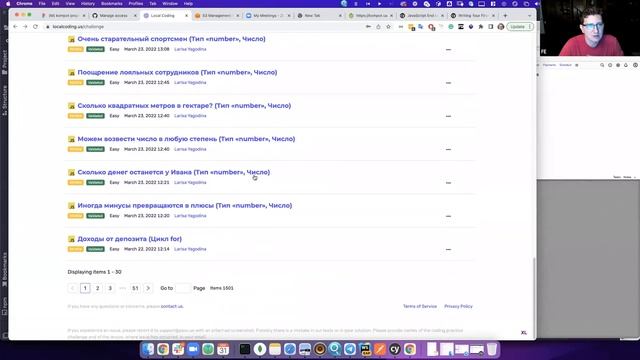Focus the Go to page input field
The image size is (640, 360).
182,288
